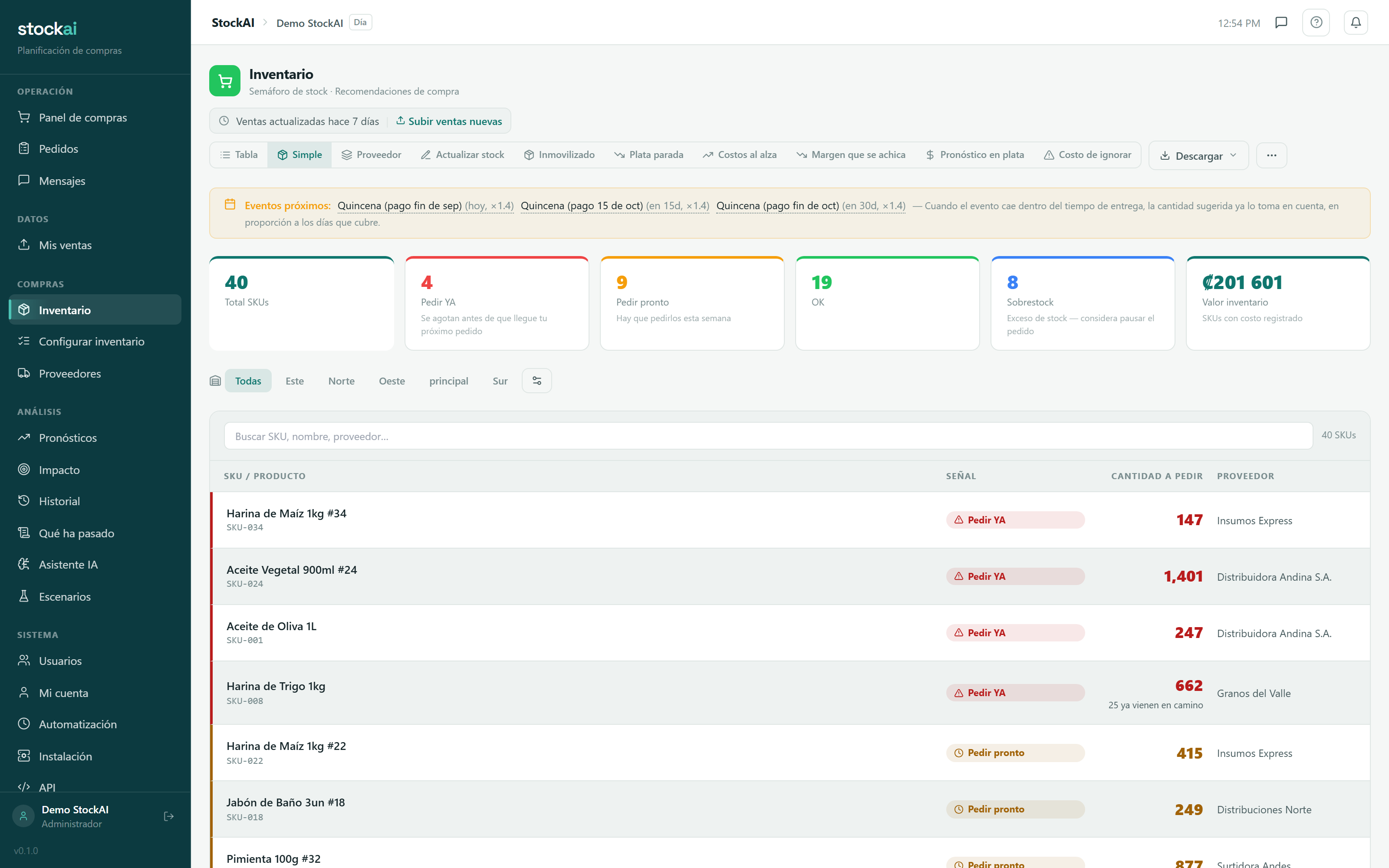The image size is (1389, 868).
Task: Open Mensajes in sidebar
Action: coord(95,181)
